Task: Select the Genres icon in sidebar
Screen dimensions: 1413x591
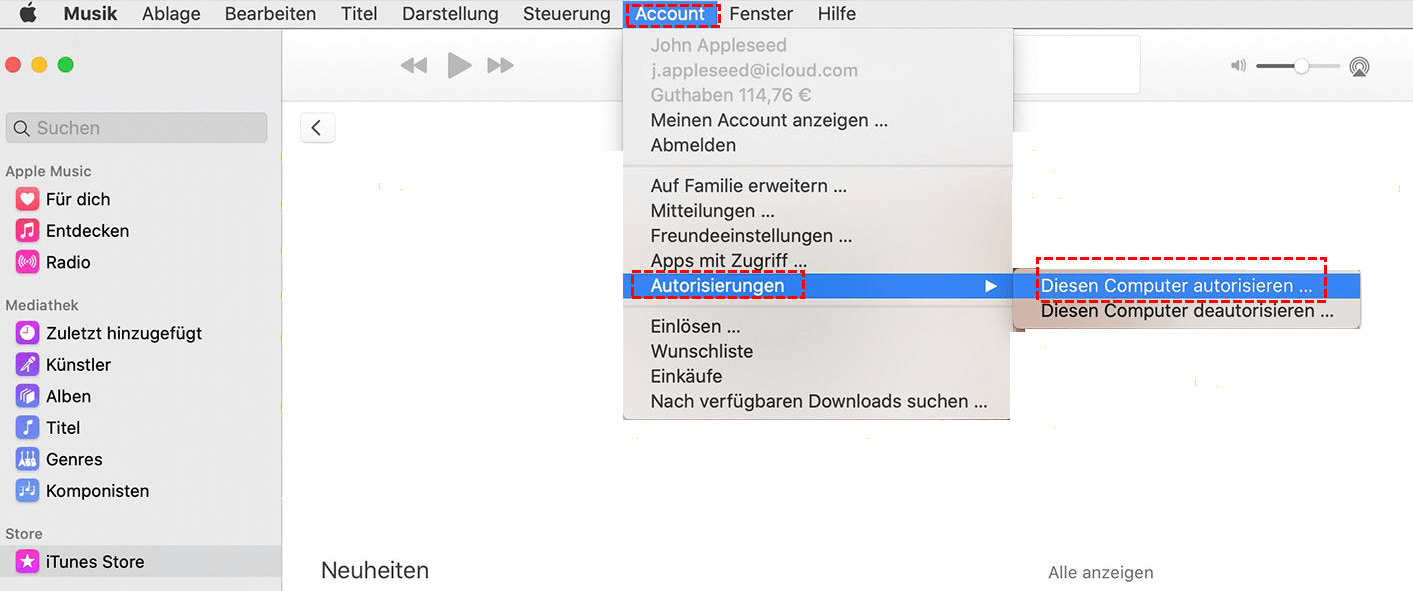Action: pyautogui.click(x=27, y=459)
